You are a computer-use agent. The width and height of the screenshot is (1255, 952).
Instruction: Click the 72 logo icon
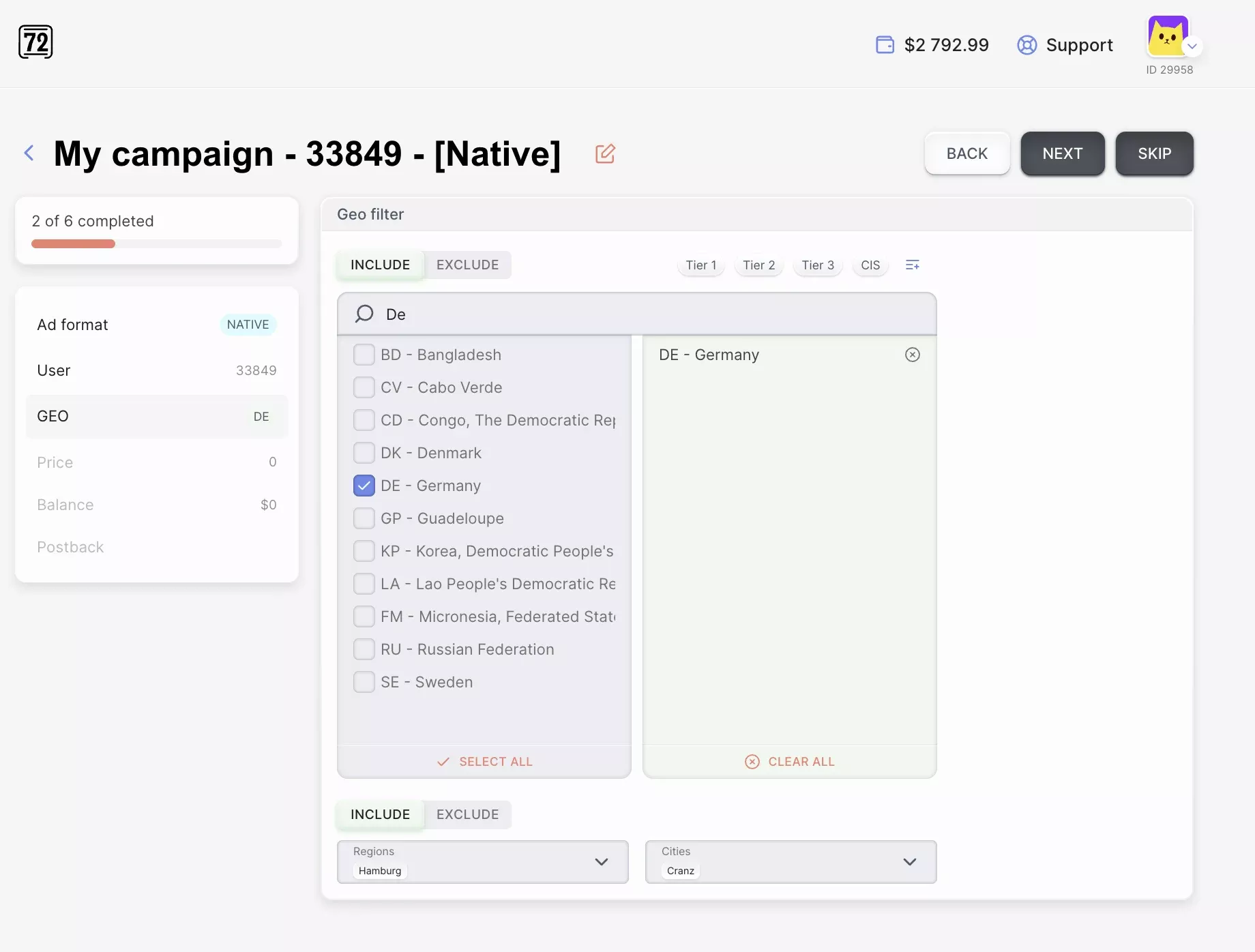tap(35, 42)
